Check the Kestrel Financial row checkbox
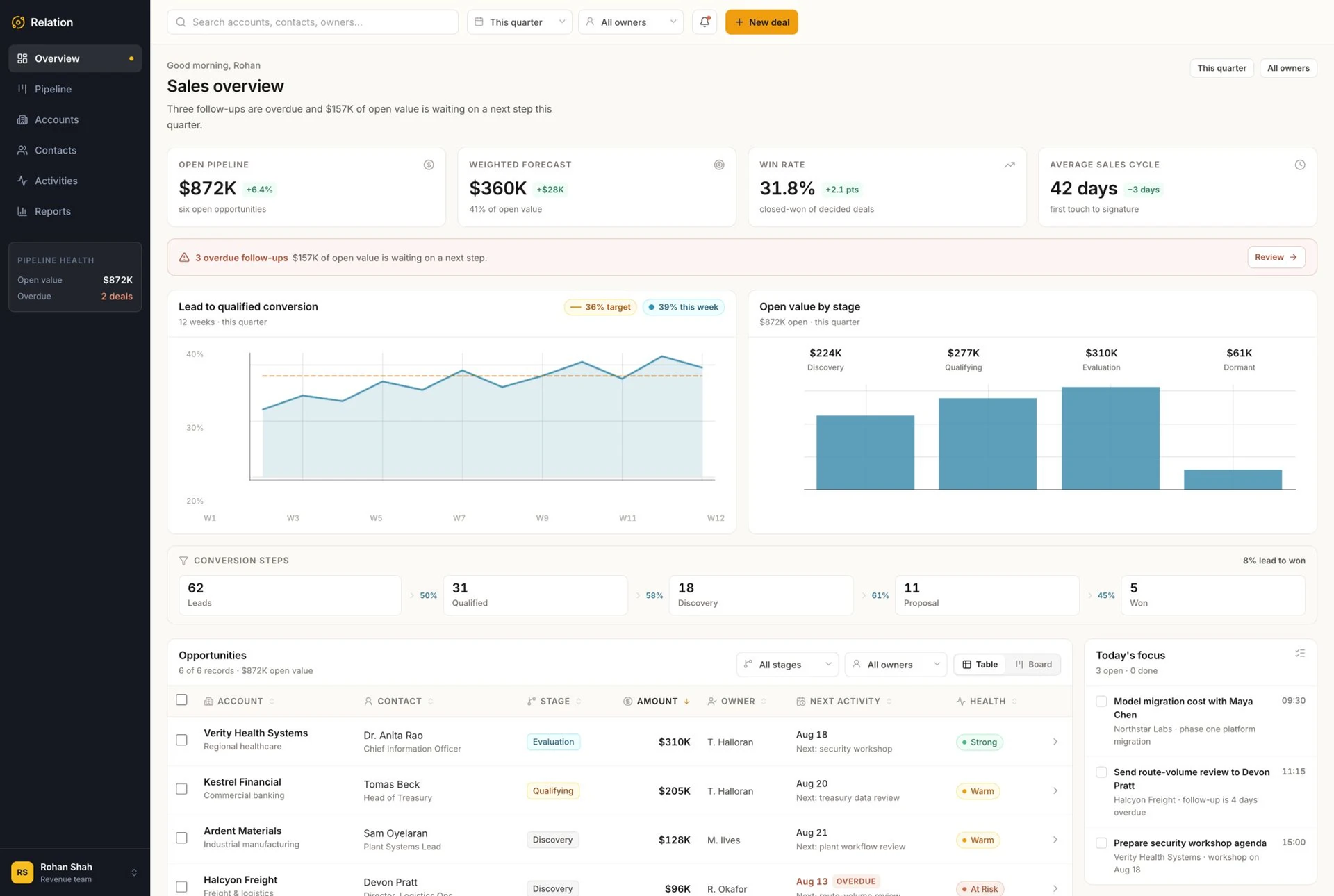Viewport: 1334px width, 896px height. (x=181, y=789)
